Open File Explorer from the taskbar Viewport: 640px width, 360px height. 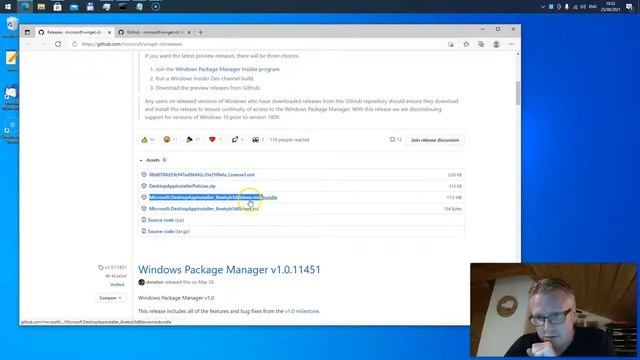[41, 7]
